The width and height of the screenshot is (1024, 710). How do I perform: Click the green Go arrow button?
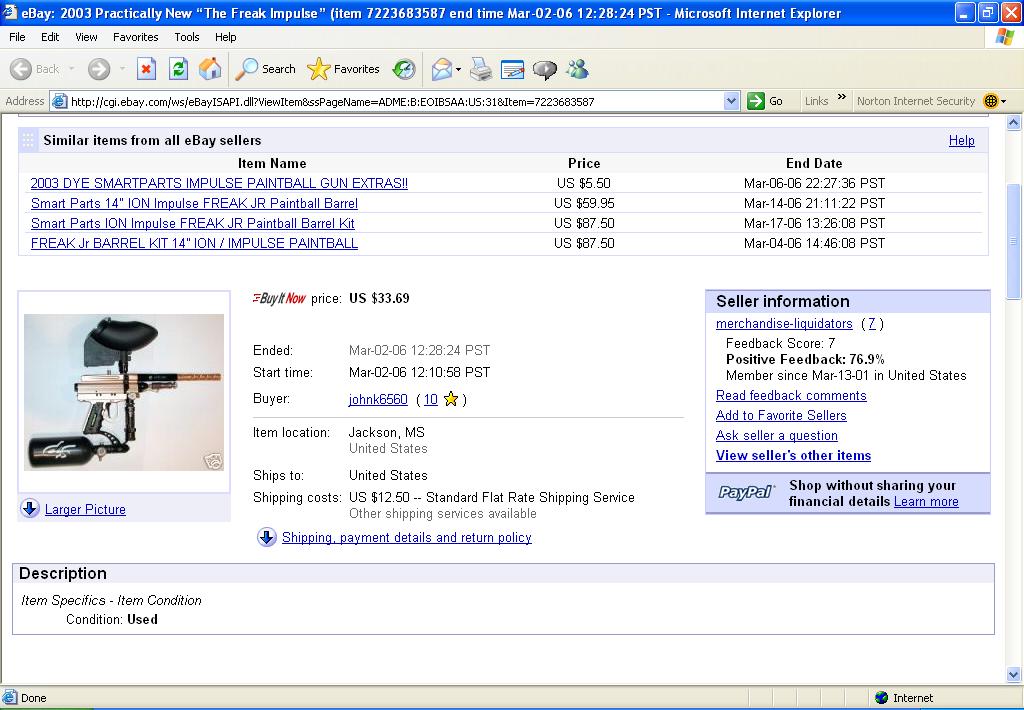pyautogui.click(x=756, y=101)
